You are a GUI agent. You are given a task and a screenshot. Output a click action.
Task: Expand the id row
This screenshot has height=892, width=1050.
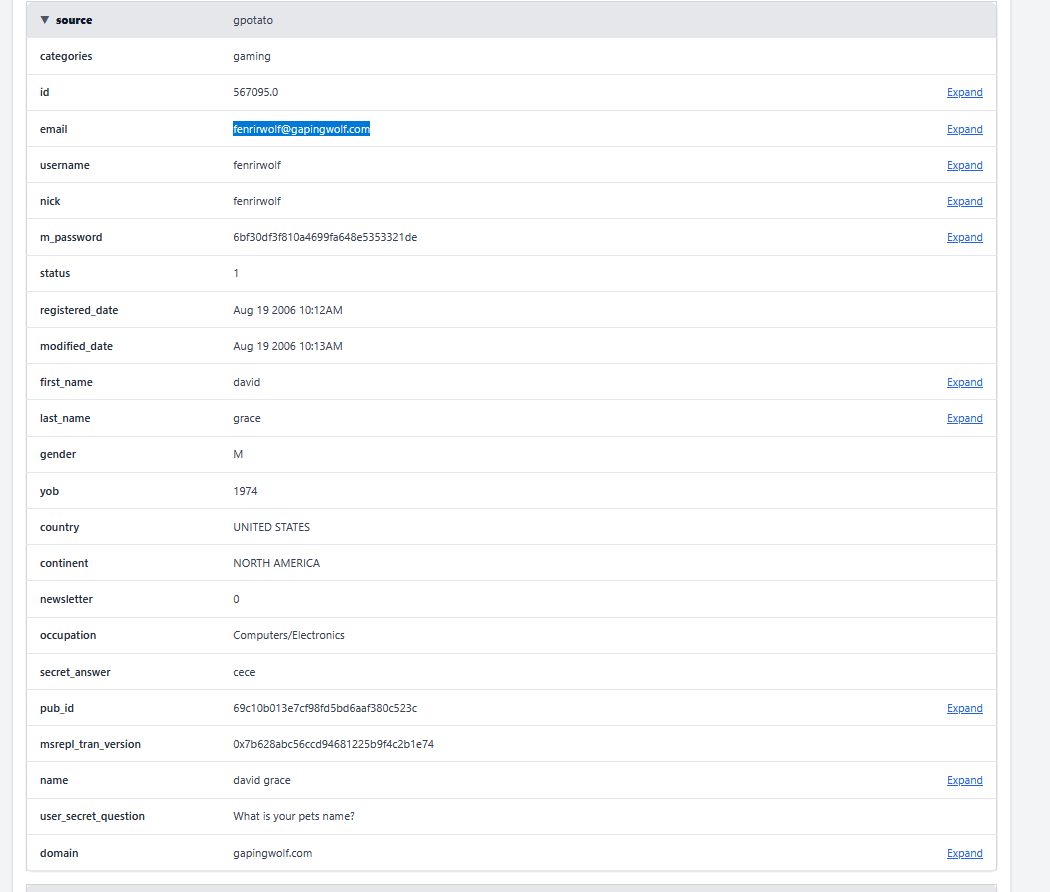964,93
